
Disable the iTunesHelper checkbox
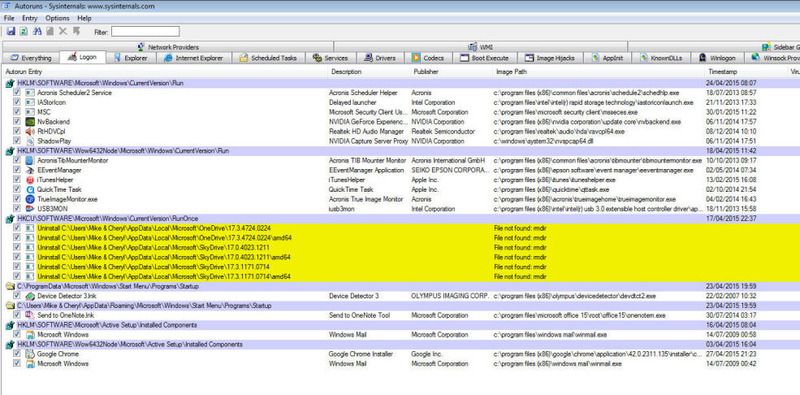point(17,180)
